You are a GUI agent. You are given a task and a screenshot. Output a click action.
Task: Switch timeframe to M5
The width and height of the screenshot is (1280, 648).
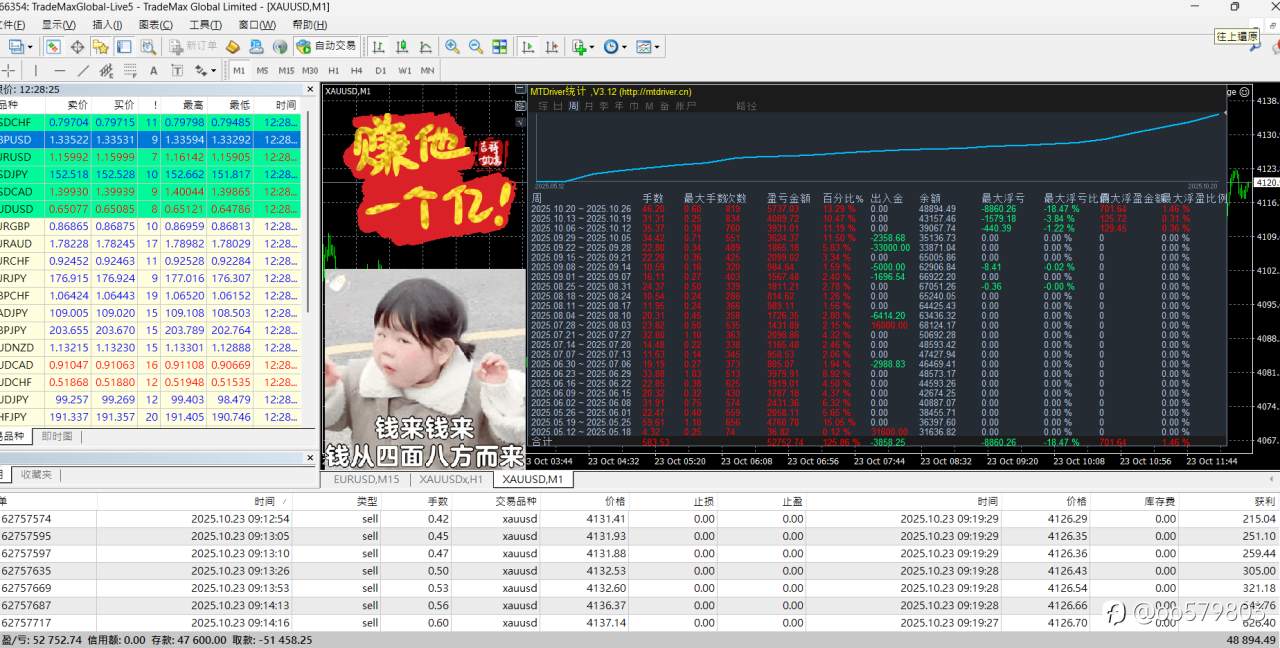(262, 70)
